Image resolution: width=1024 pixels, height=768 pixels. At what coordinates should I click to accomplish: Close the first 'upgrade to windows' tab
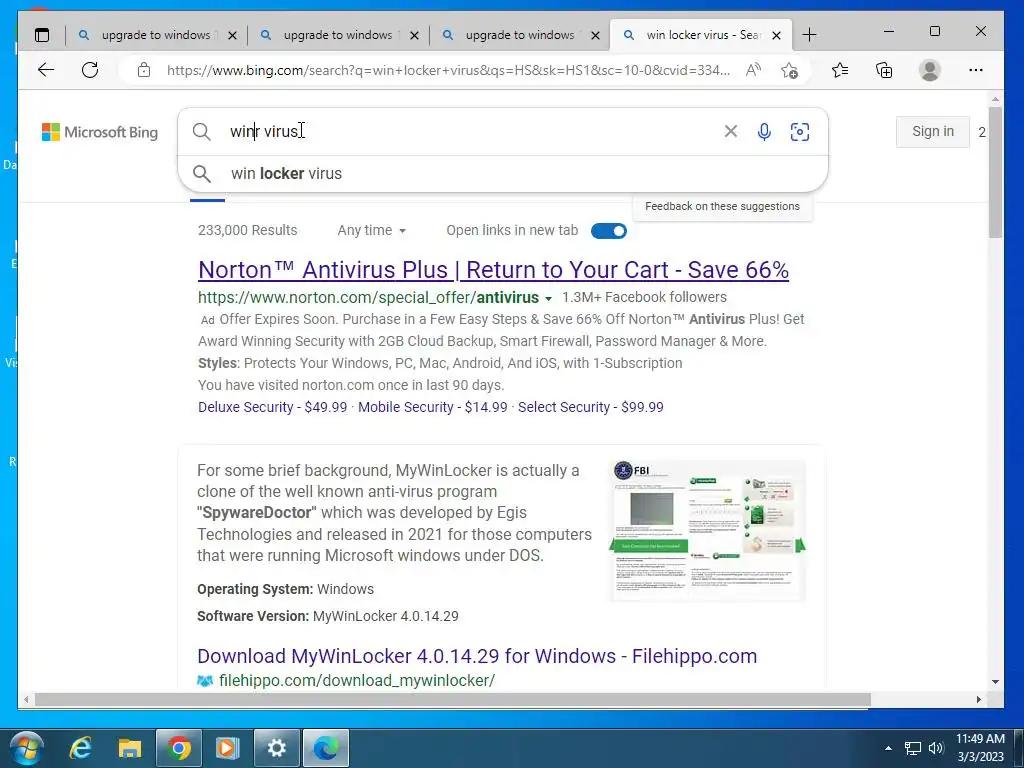tap(232, 35)
